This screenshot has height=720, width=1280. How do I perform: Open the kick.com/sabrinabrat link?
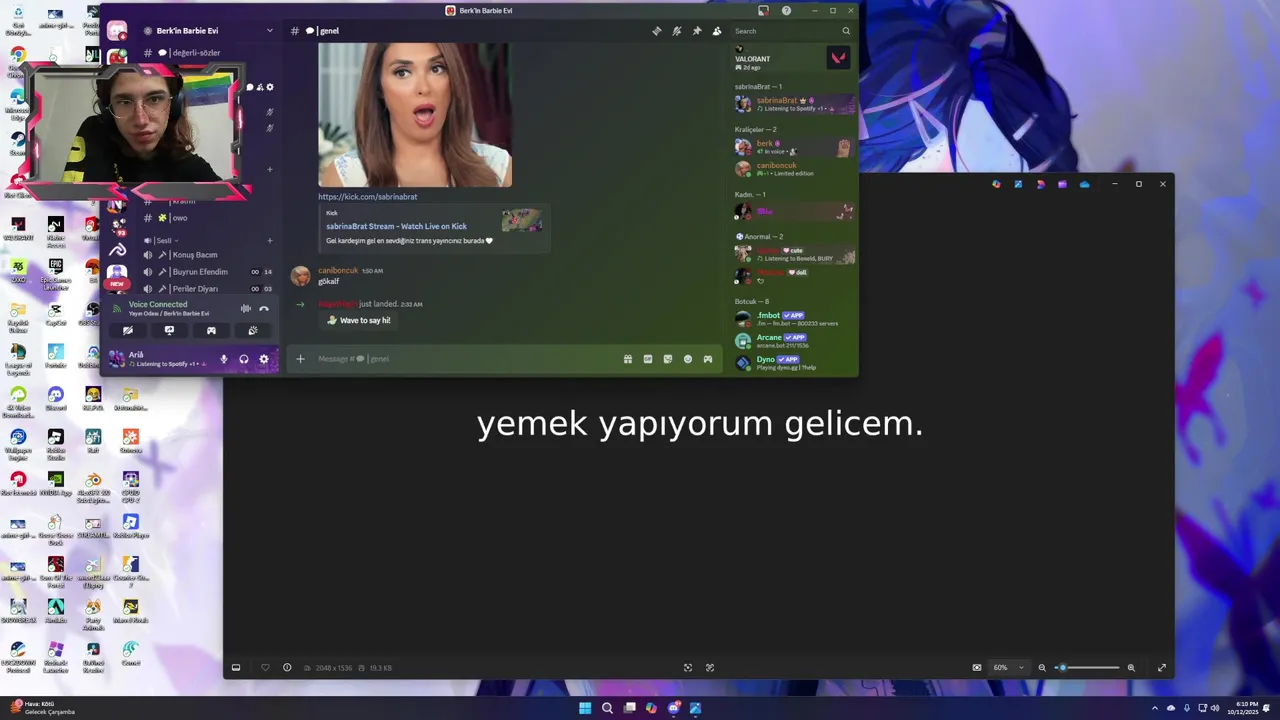[368, 197]
